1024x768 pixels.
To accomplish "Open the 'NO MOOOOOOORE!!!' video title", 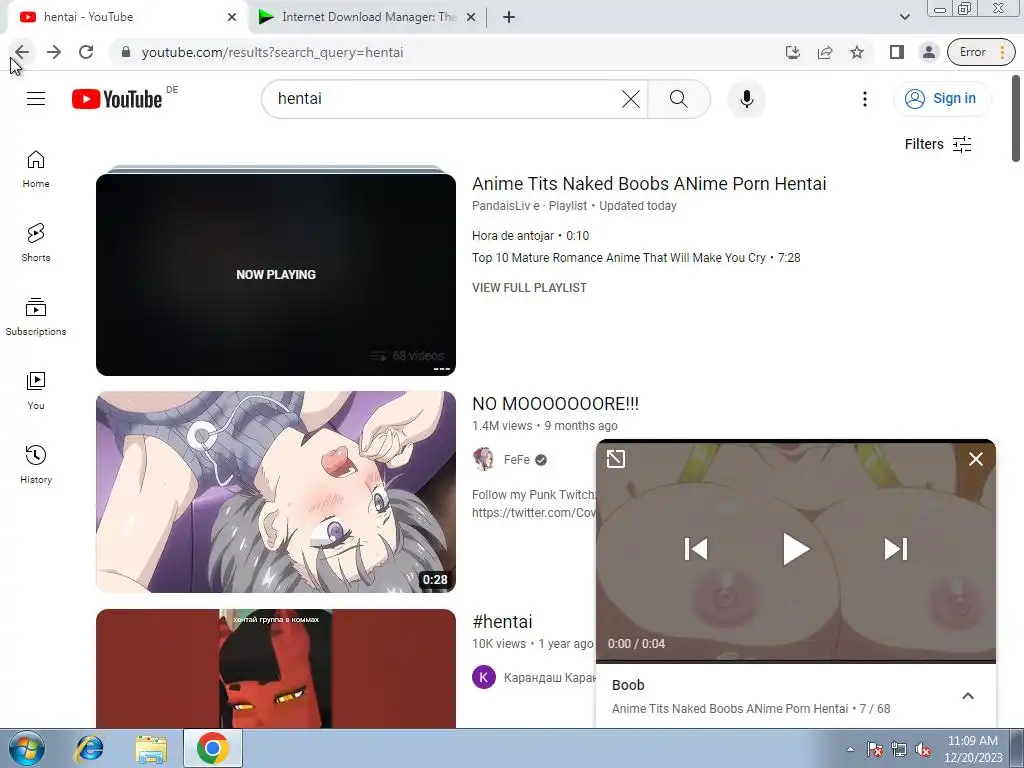I will (555, 404).
